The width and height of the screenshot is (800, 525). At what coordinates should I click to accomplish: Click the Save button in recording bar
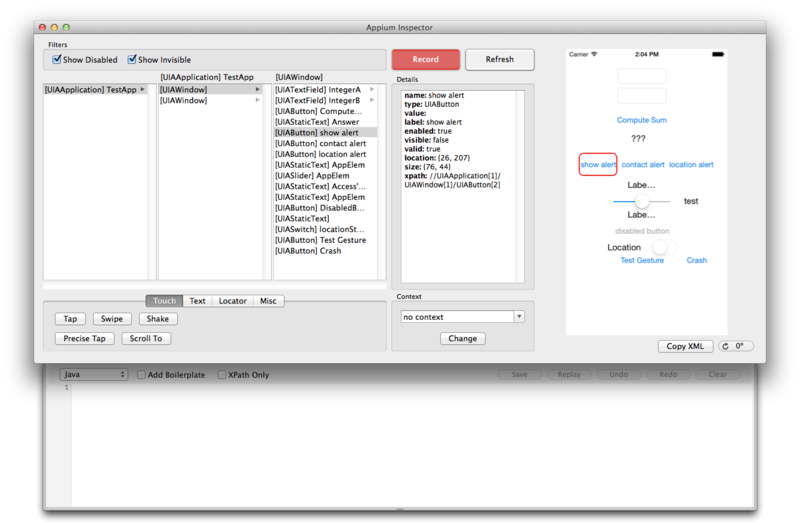[x=519, y=374]
